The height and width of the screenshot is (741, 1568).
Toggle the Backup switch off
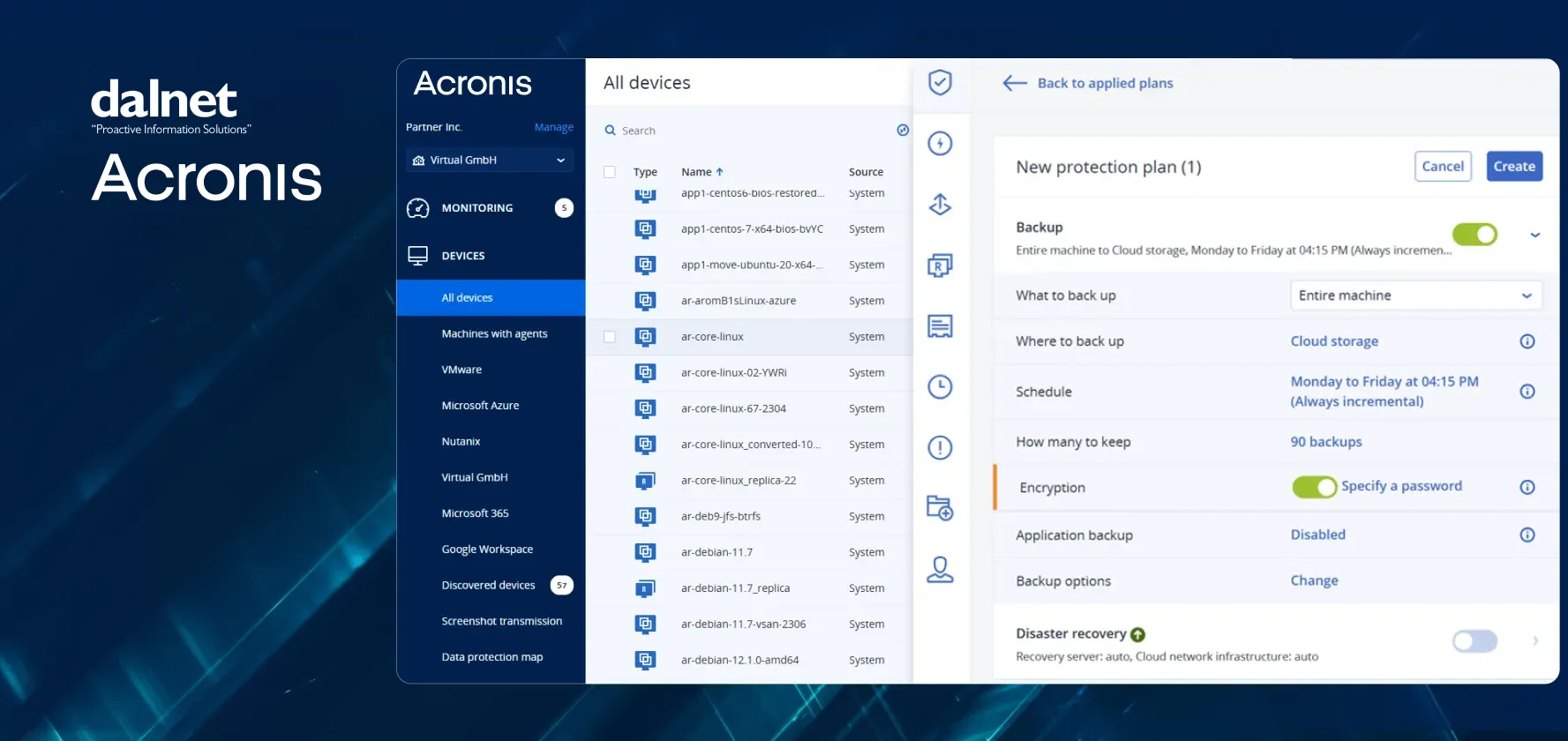point(1474,235)
